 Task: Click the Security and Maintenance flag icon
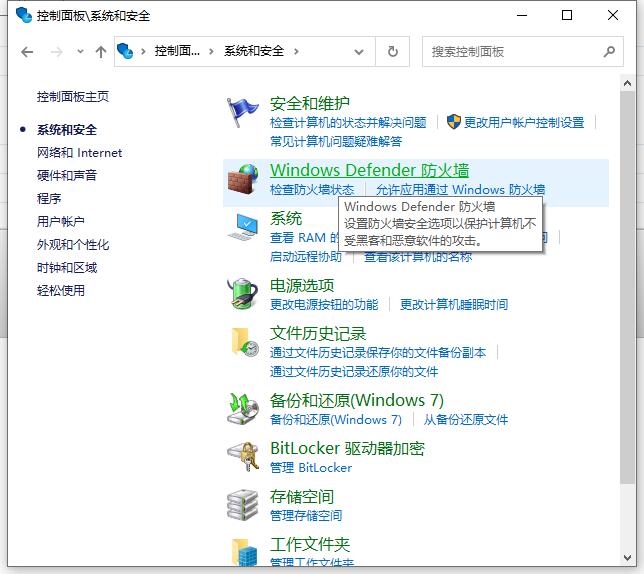(242, 112)
